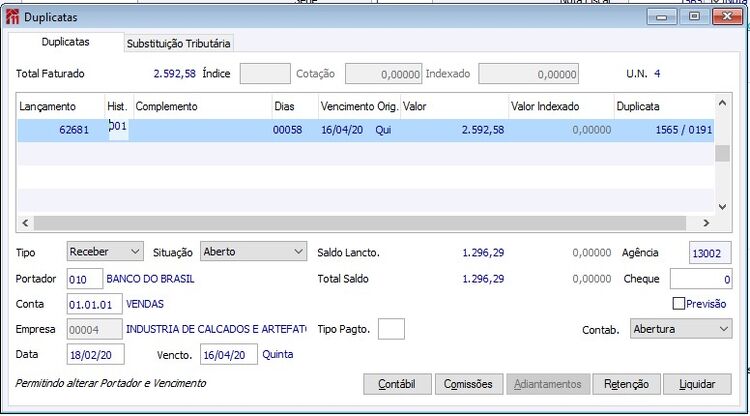Image resolution: width=750 pixels, height=416 pixels.
Task: Click the Vencimento Orig. column header
Action: (359, 106)
